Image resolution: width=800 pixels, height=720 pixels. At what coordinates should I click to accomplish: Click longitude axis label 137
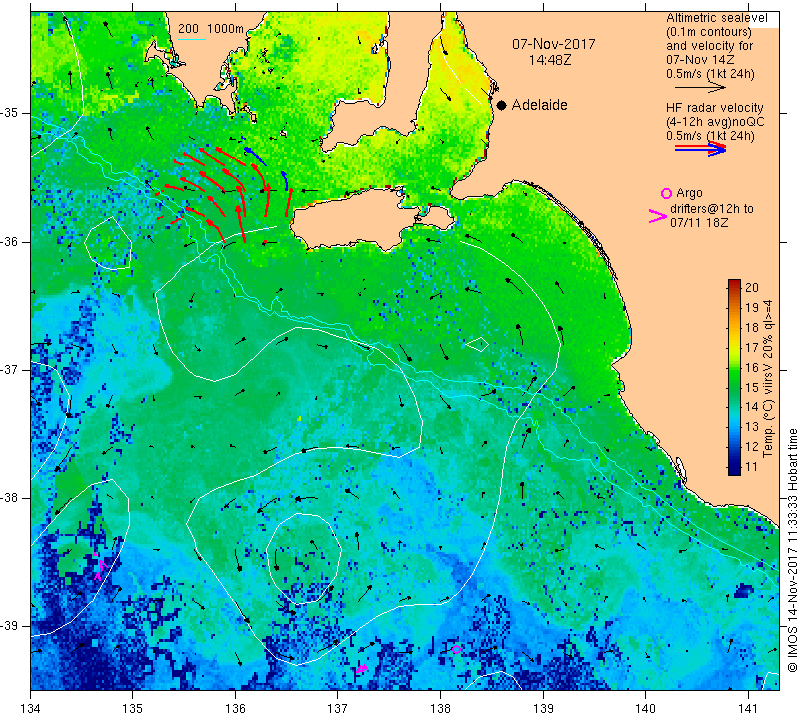338,709
